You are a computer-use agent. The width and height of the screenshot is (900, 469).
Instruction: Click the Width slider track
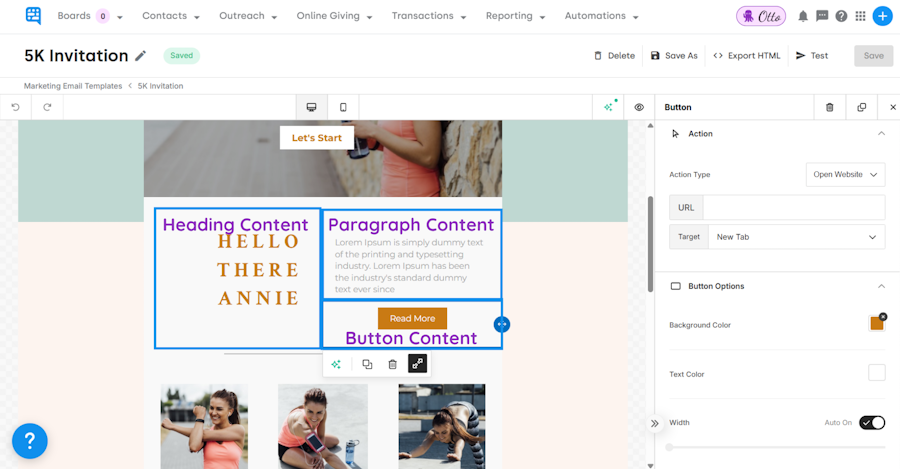pyautogui.click(x=777, y=447)
